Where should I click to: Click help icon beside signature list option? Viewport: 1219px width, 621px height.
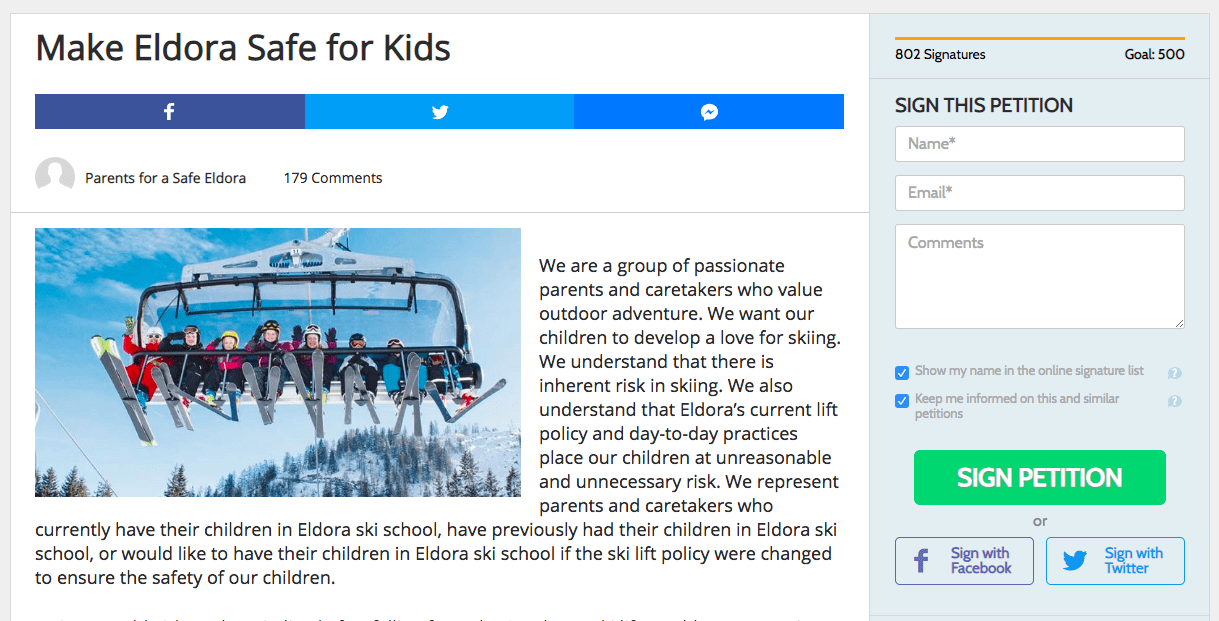click(x=1175, y=373)
